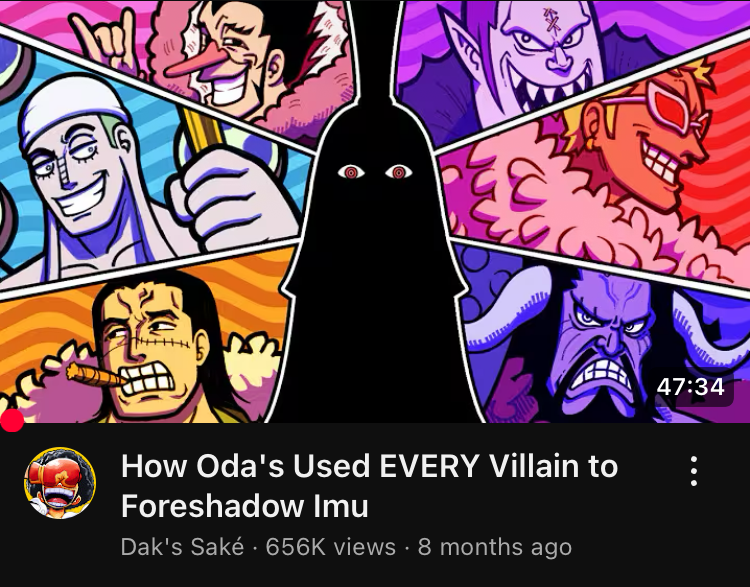Click the red watch-progress dot
The height and width of the screenshot is (587, 750).
pyautogui.click(x=11, y=421)
